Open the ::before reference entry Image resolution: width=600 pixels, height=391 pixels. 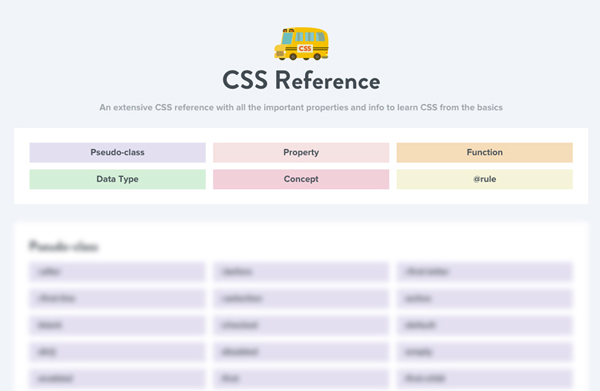(x=301, y=272)
